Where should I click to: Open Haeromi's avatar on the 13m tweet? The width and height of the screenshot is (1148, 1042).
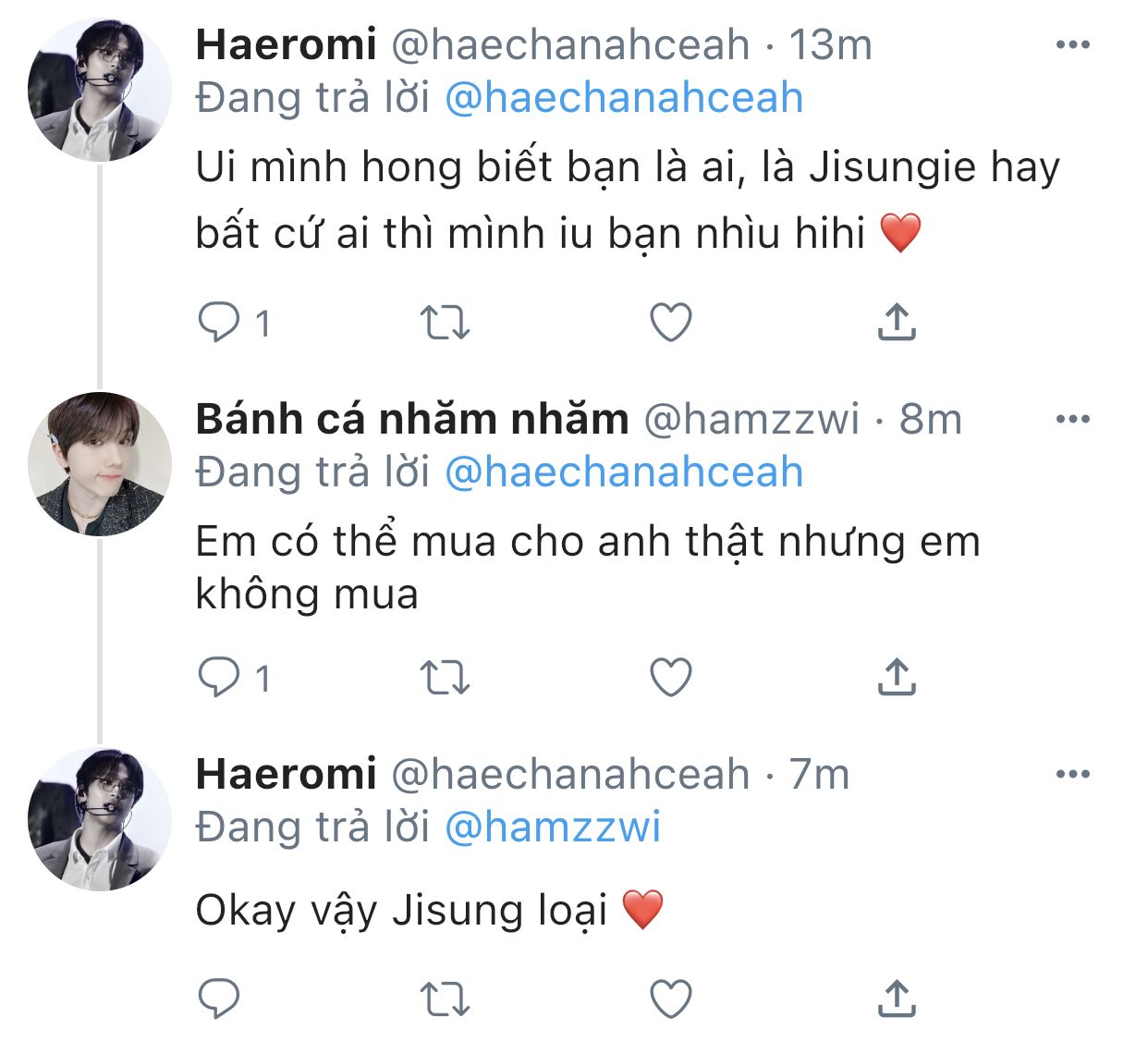[x=100, y=90]
